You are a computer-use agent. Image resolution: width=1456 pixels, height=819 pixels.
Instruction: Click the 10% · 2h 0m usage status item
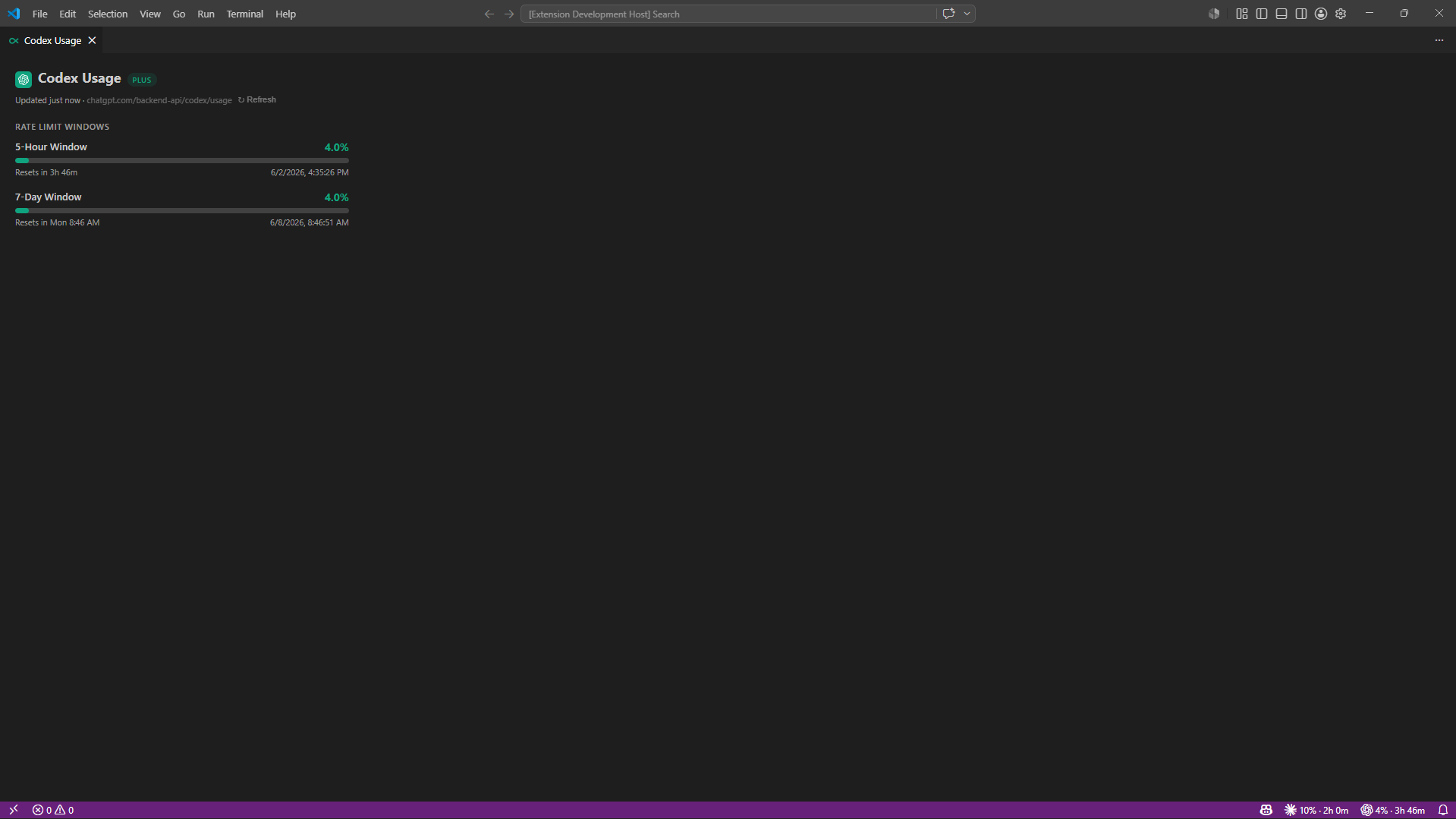[1316, 810]
